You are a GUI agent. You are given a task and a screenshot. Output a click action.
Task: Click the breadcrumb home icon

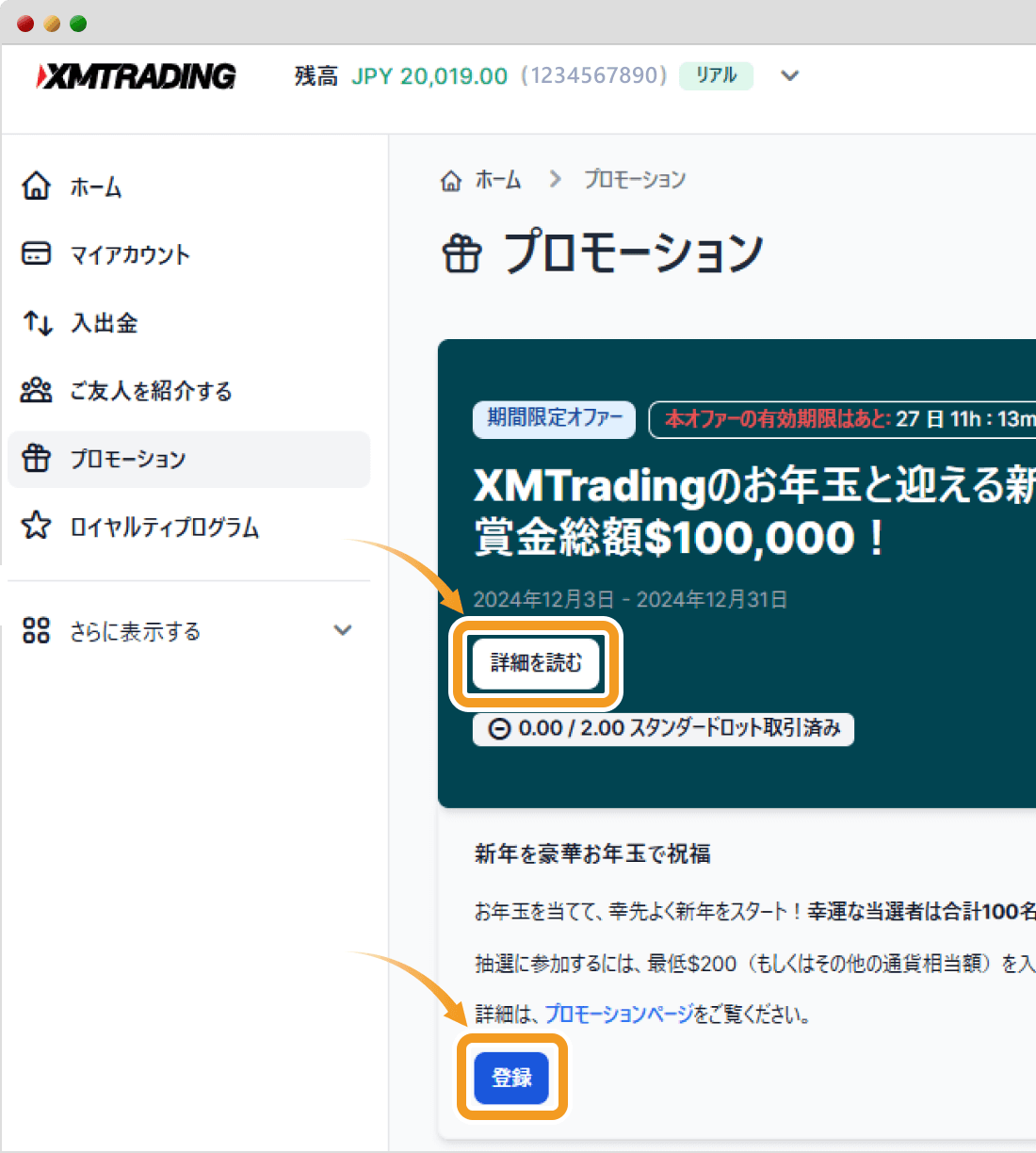(451, 180)
